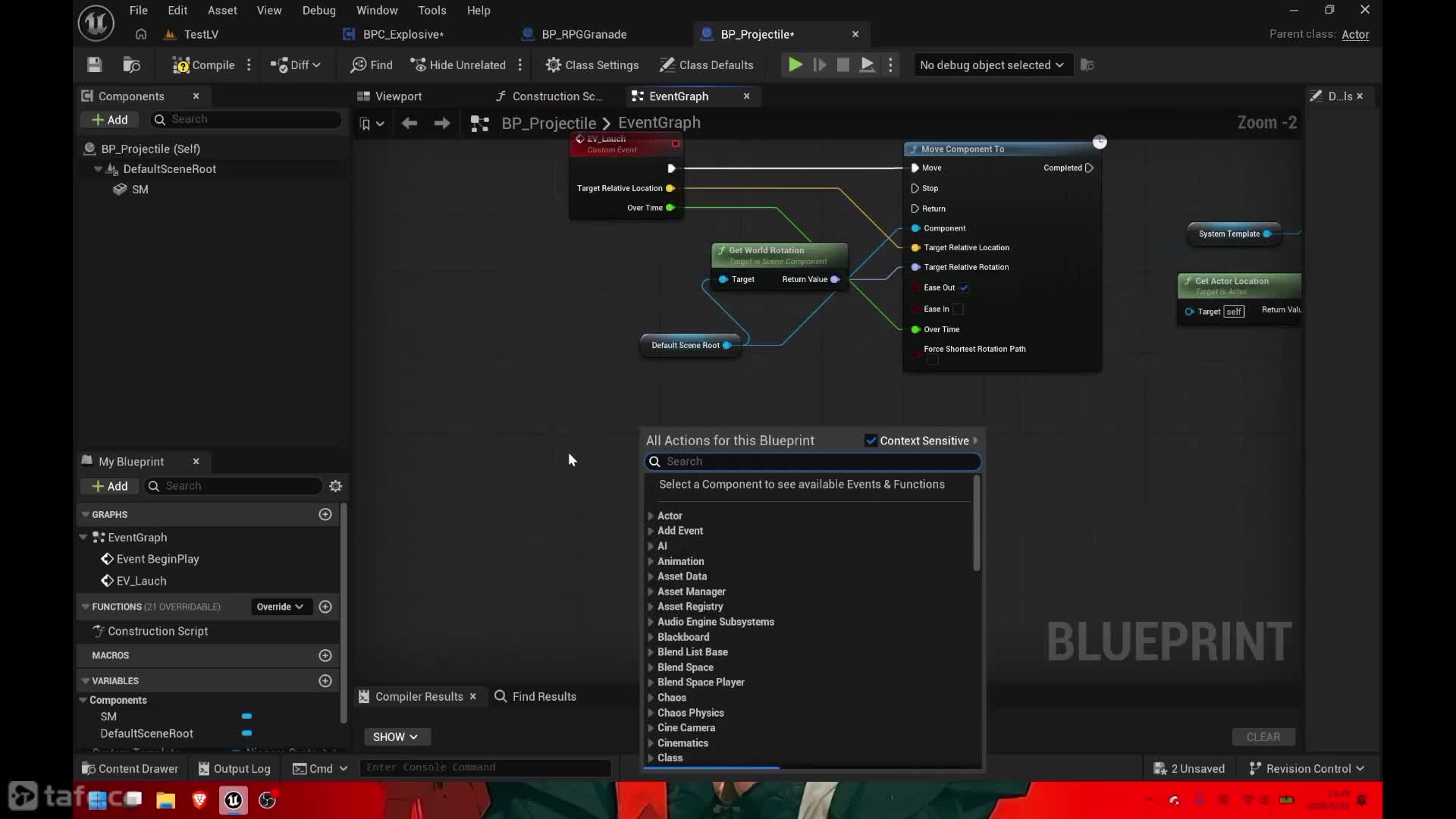Click the Components search field
Screen dimensions: 1456x819
point(245,119)
